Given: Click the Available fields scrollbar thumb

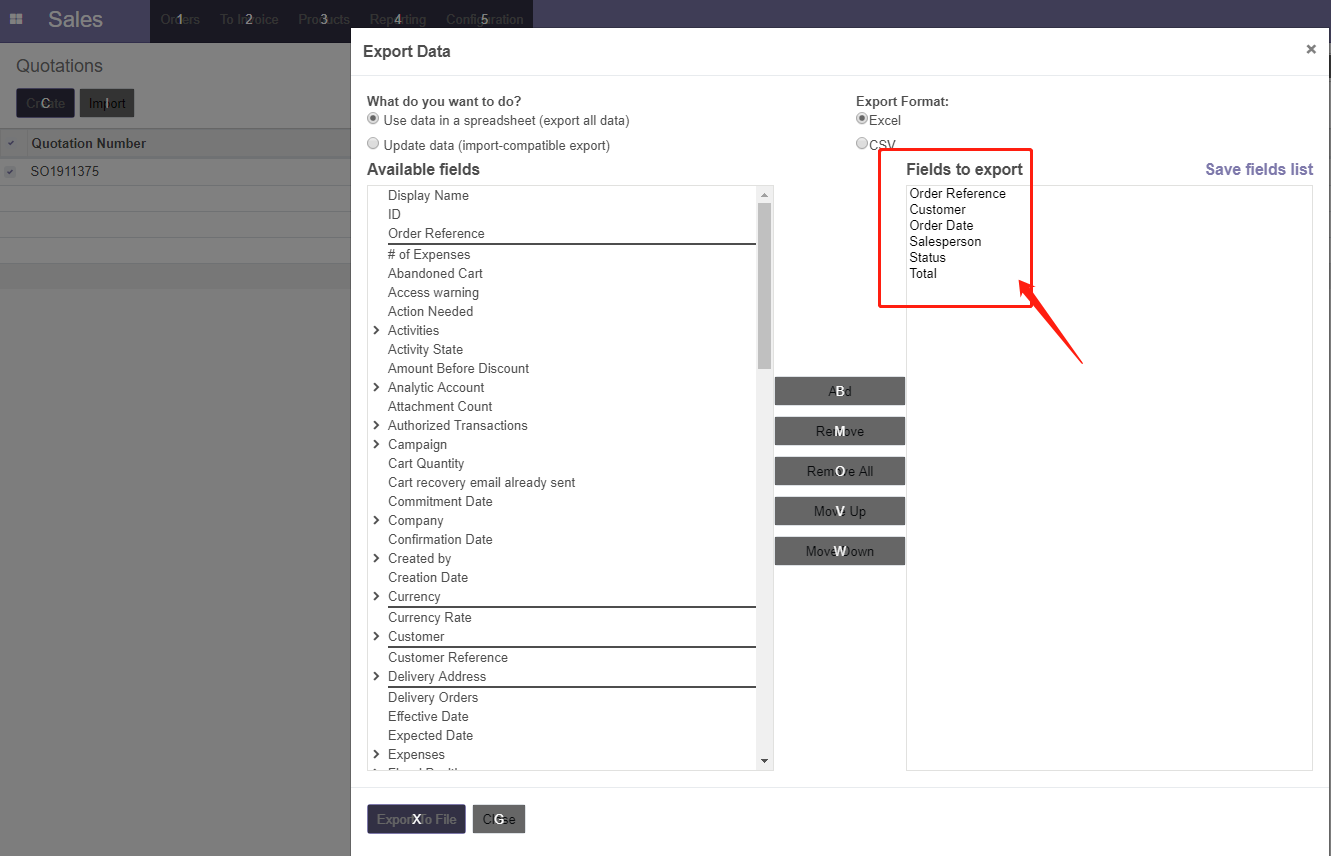Looking at the screenshot, I should (764, 285).
